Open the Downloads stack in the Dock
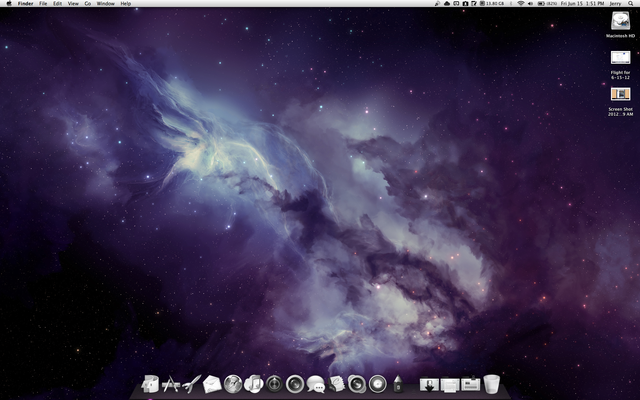Screen dimensions: 640x400 coord(430,383)
